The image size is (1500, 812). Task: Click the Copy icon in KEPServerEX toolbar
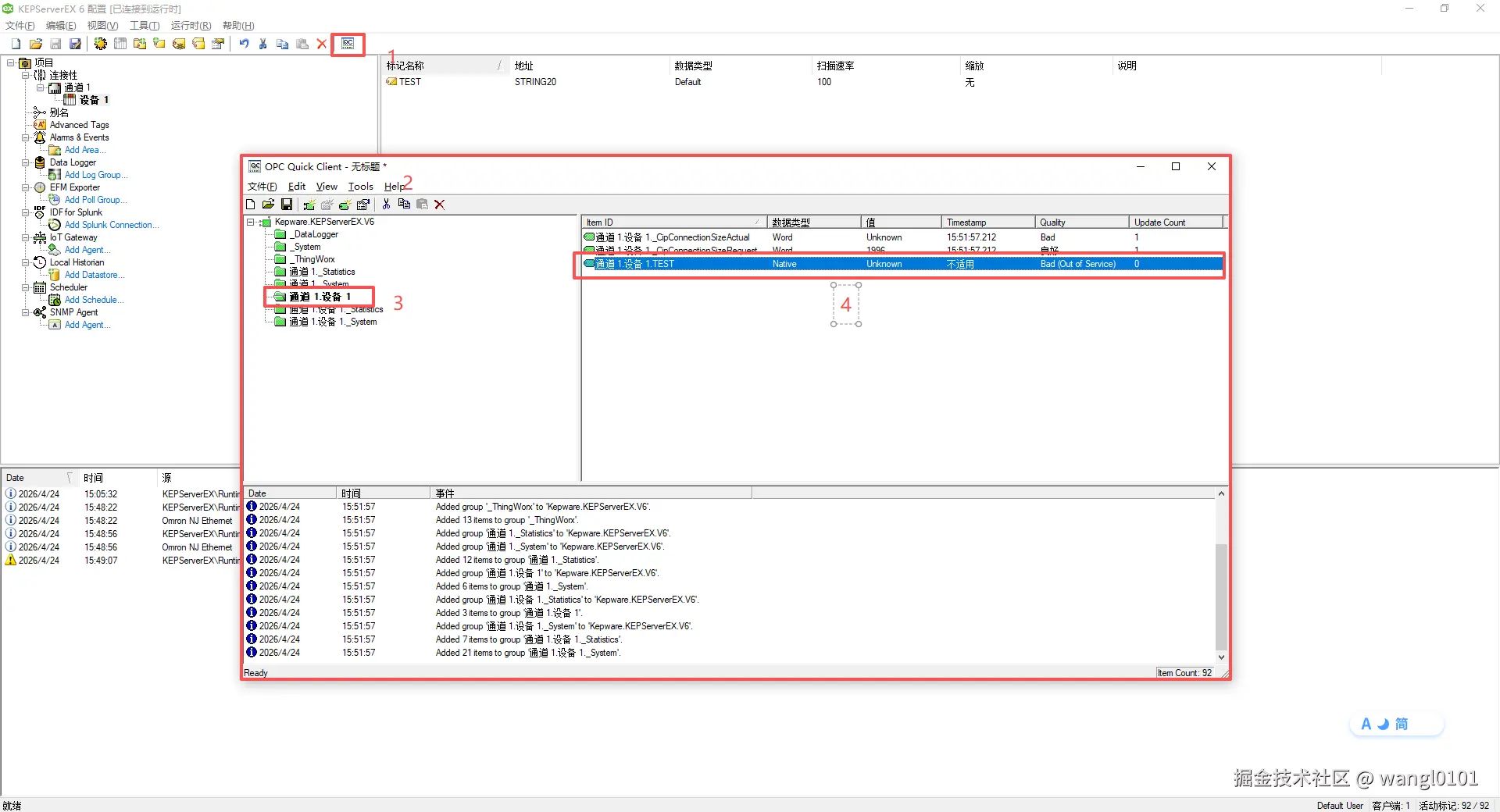283,44
